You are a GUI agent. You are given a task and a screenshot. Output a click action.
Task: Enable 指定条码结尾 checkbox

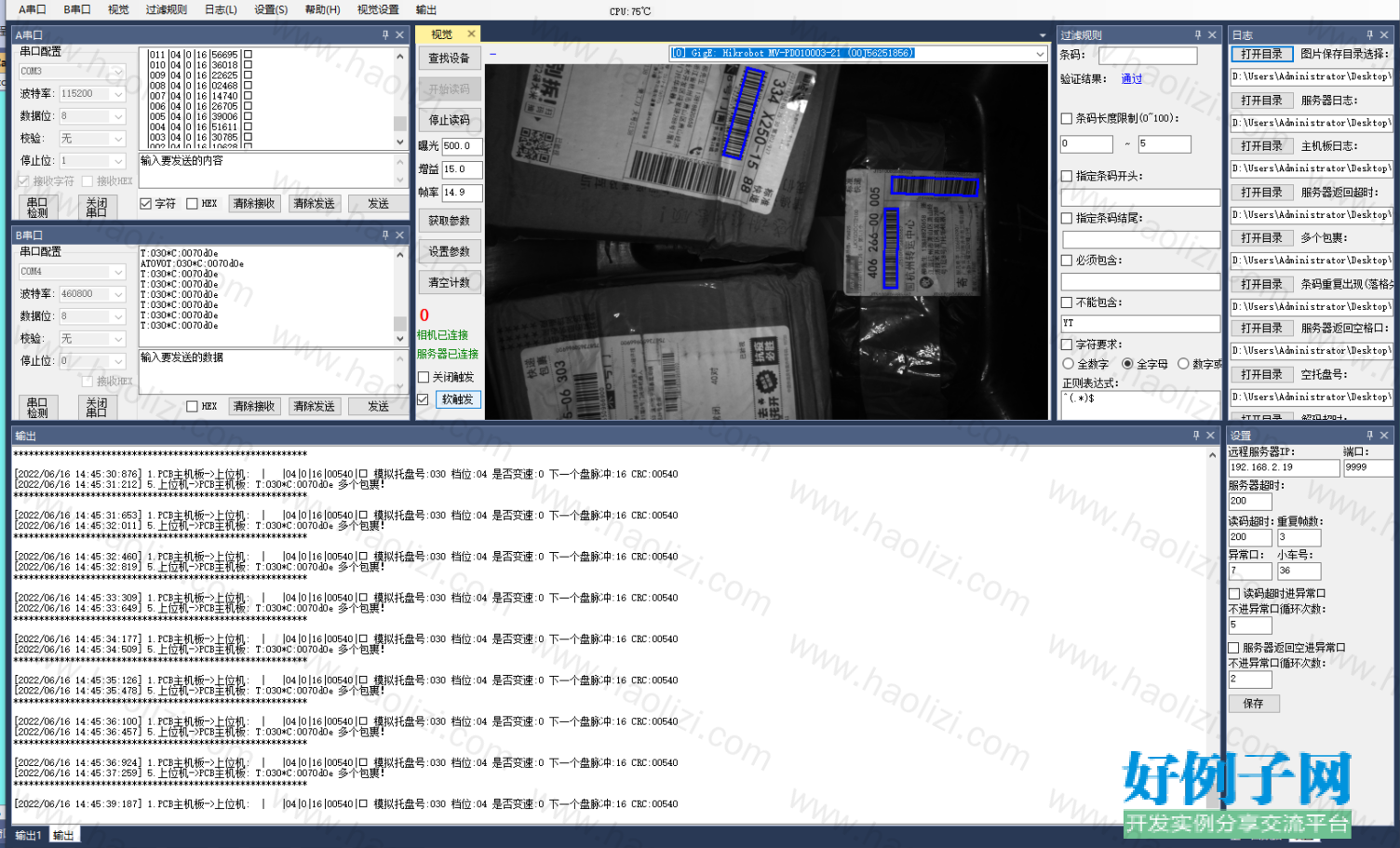pos(1067,218)
